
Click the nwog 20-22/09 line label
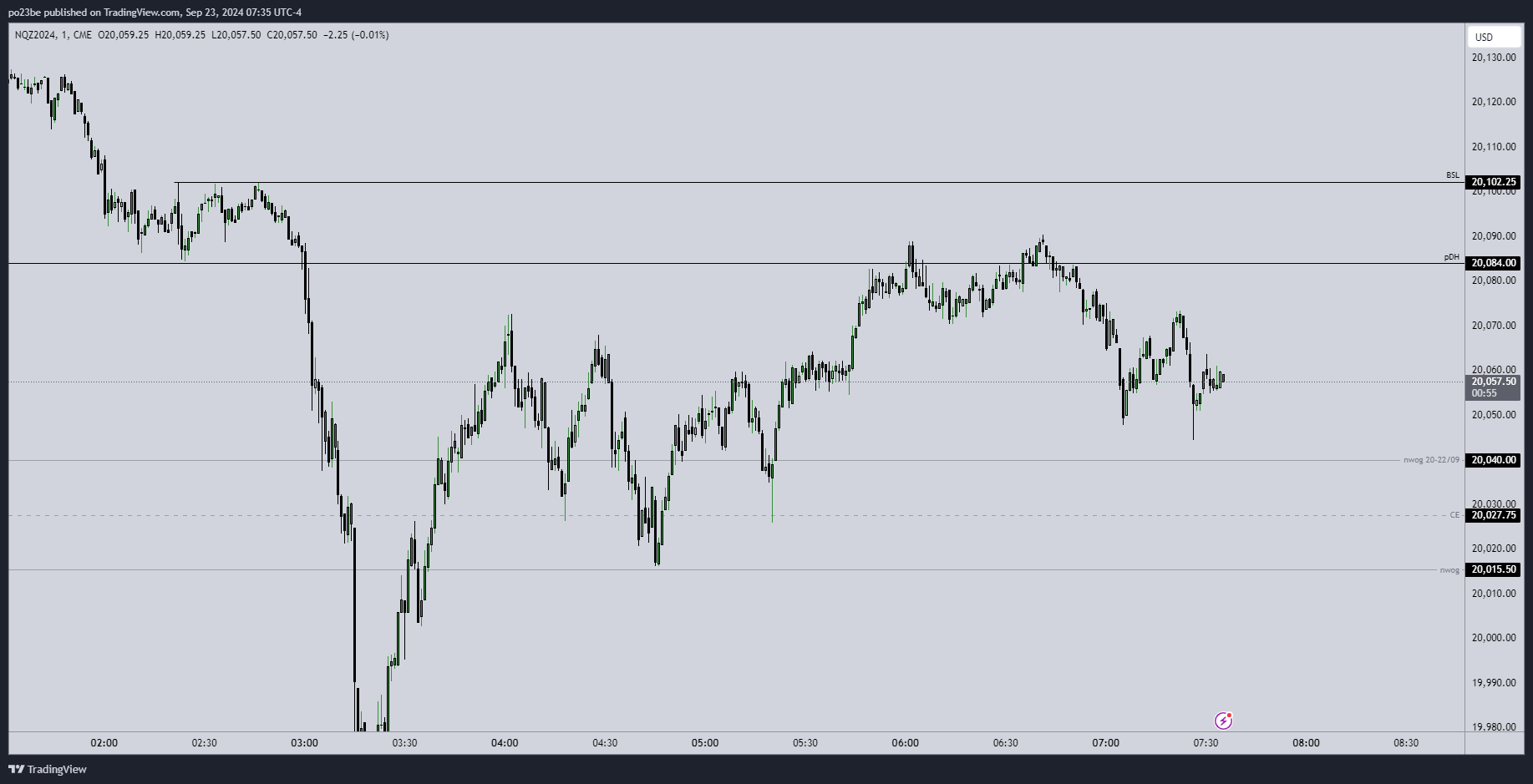pos(1431,460)
